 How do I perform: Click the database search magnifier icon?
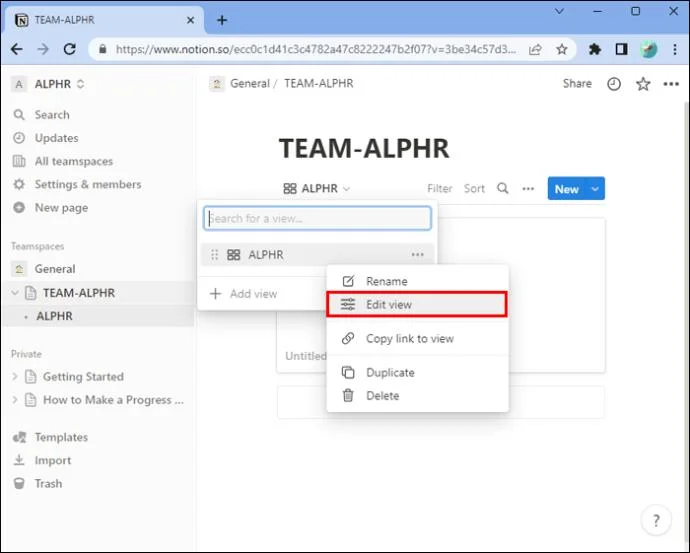pos(503,189)
